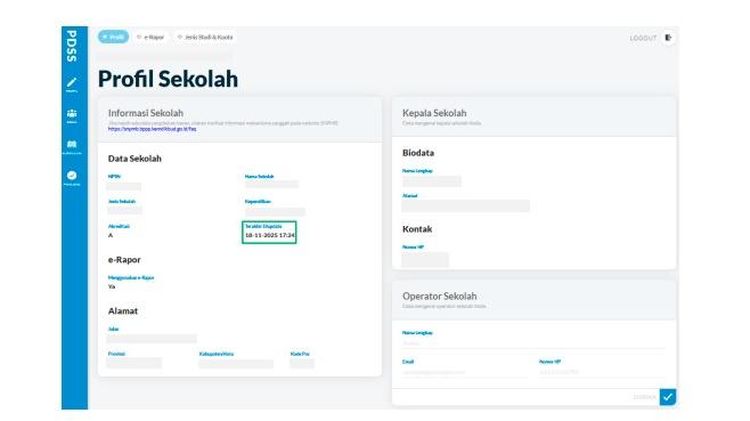Open the checkmark finalization icon in sidebar
The image size is (750, 421).
[x=72, y=177]
